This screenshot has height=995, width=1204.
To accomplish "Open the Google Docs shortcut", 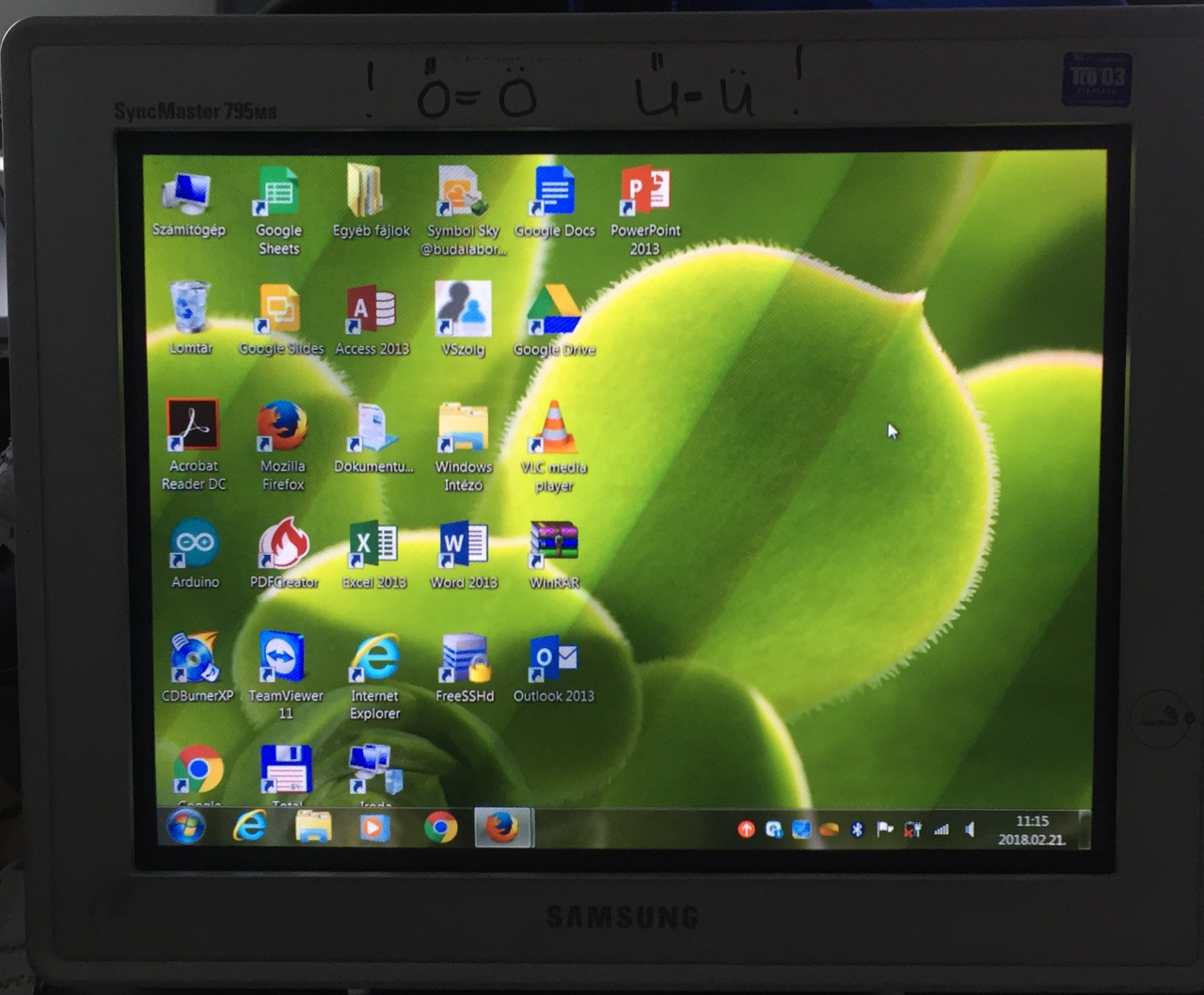I will (555, 203).
